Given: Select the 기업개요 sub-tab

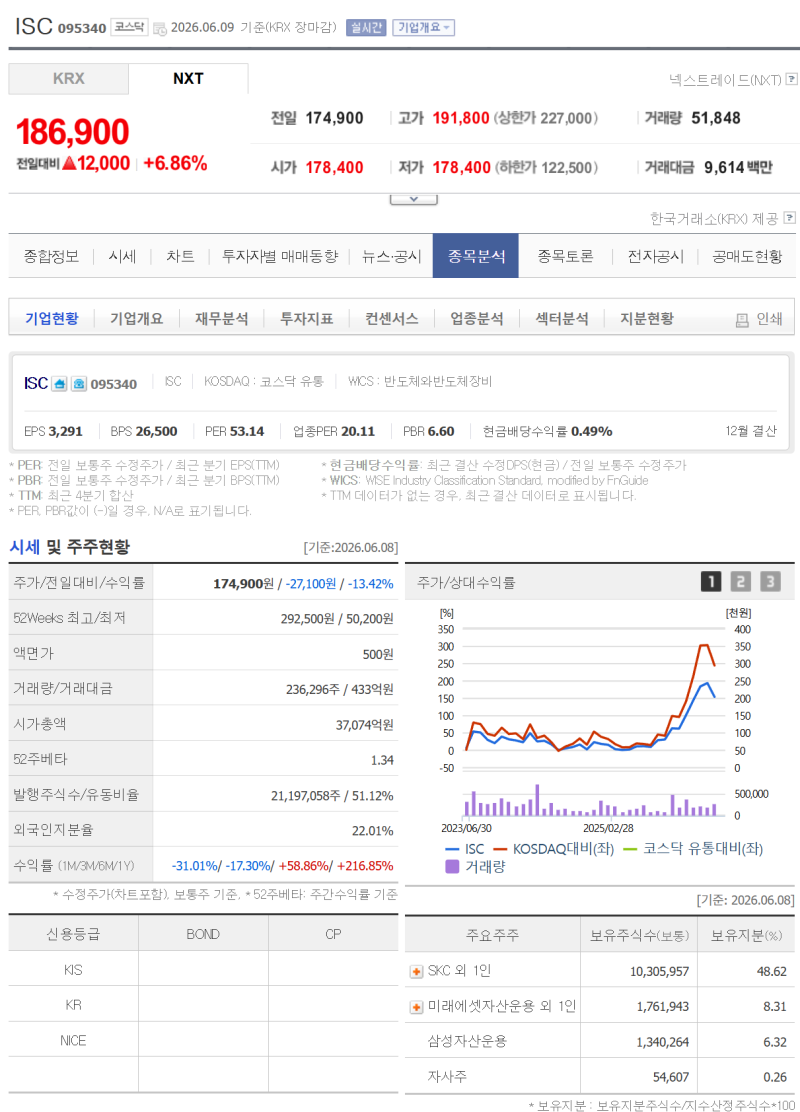Looking at the screenshot, I should tap(136, 318).
